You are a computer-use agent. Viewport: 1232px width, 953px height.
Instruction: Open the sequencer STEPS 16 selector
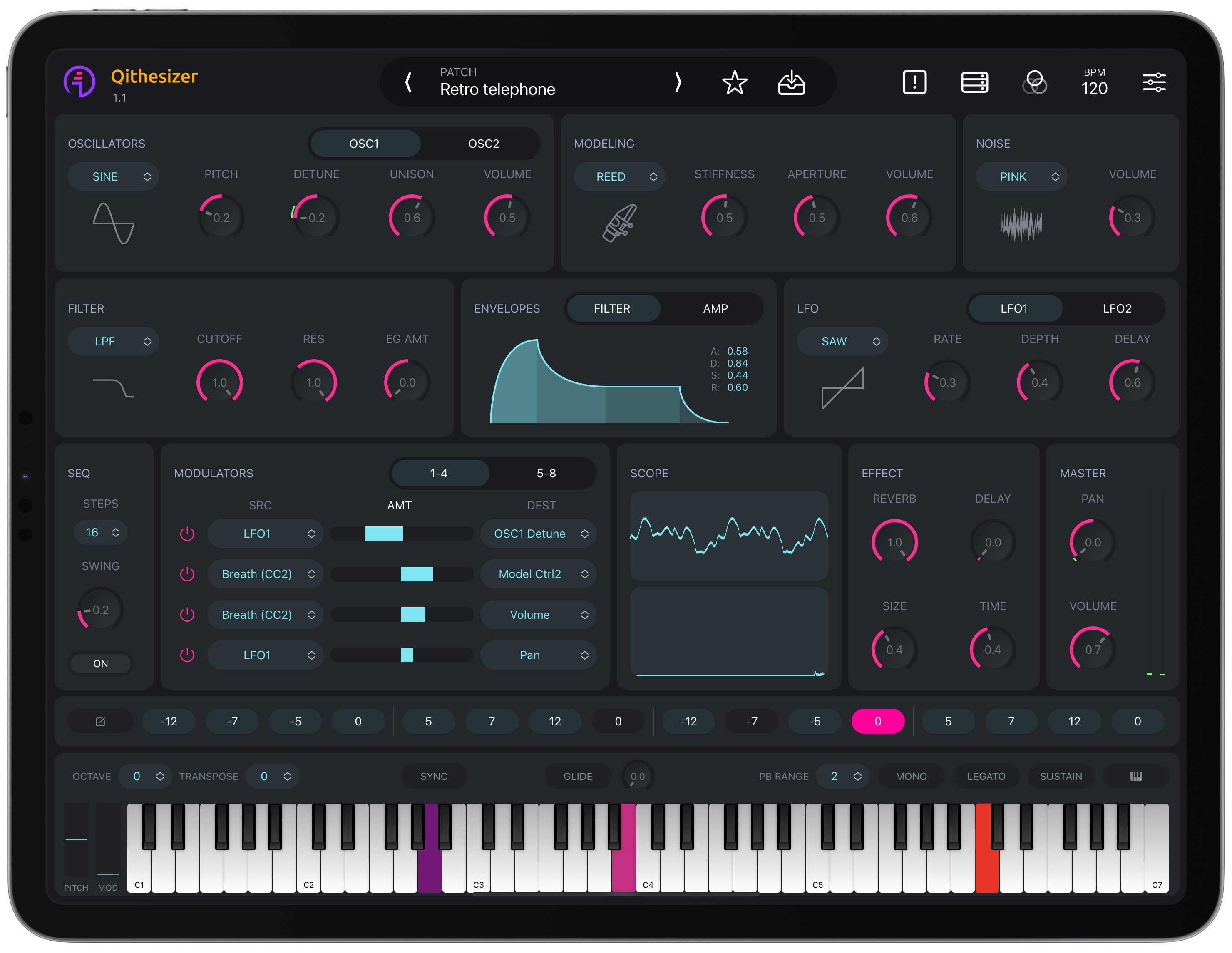click(x=100, y=532)
